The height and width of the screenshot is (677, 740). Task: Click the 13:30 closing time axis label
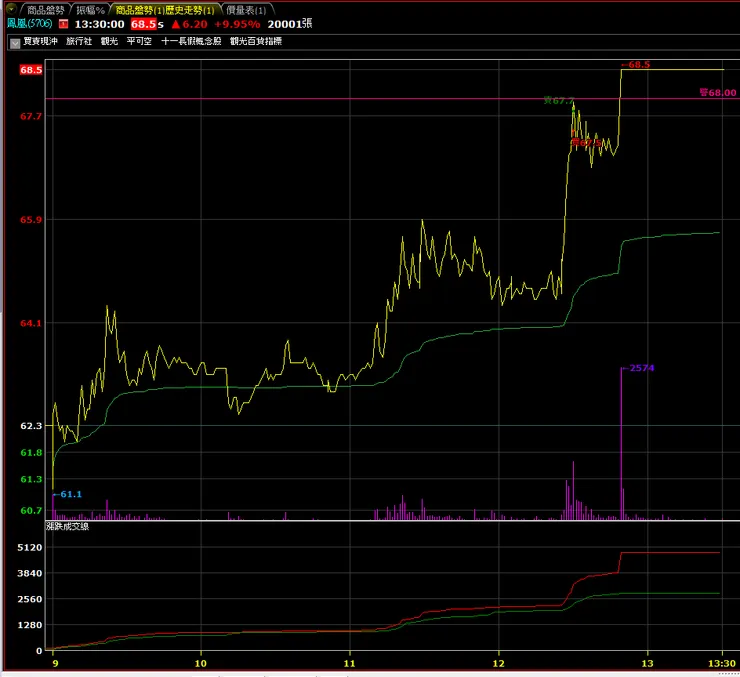pos(722,663)
